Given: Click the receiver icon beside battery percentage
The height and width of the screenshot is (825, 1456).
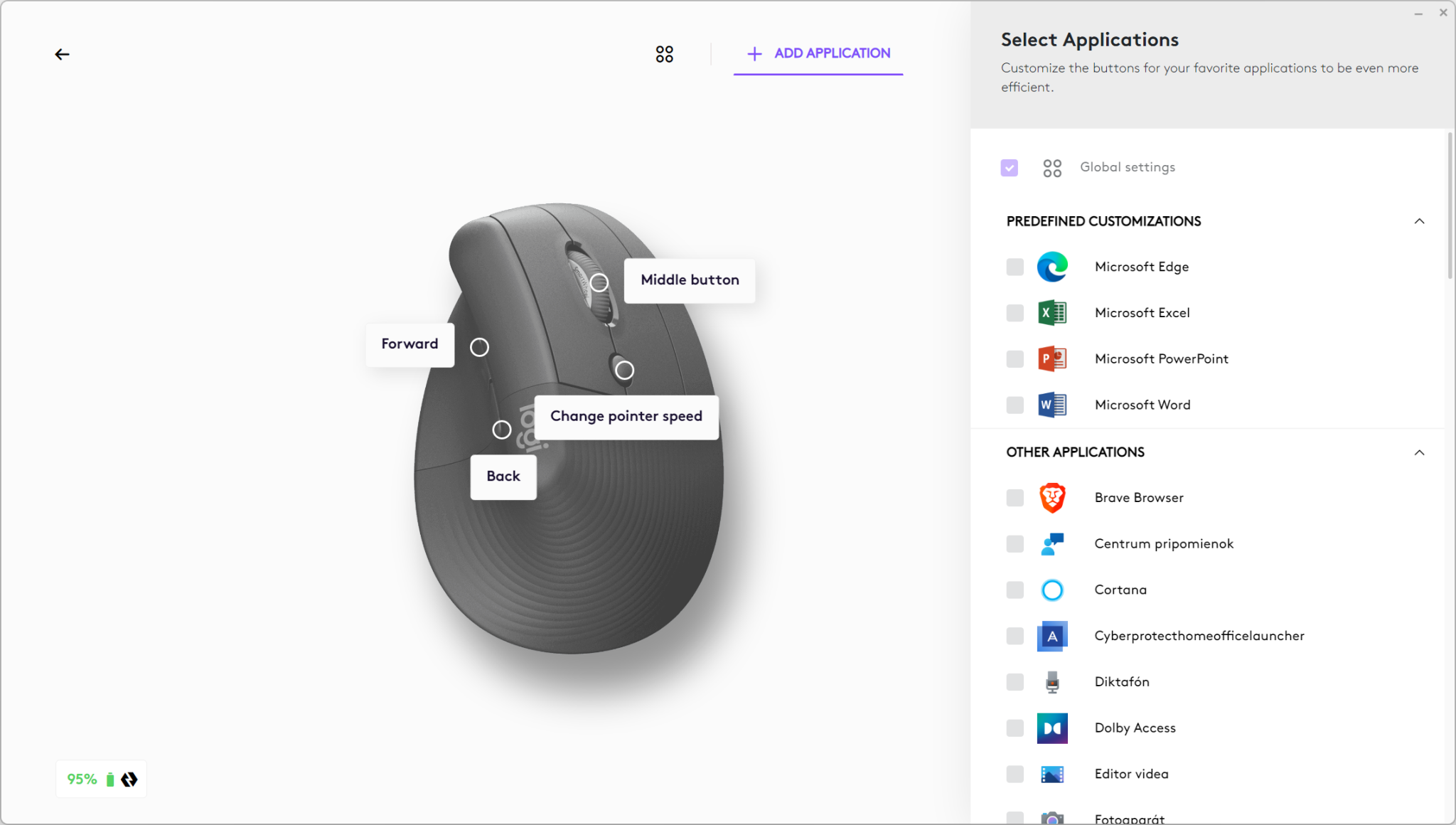Looking at the screenshot, I should pos(129,779).
